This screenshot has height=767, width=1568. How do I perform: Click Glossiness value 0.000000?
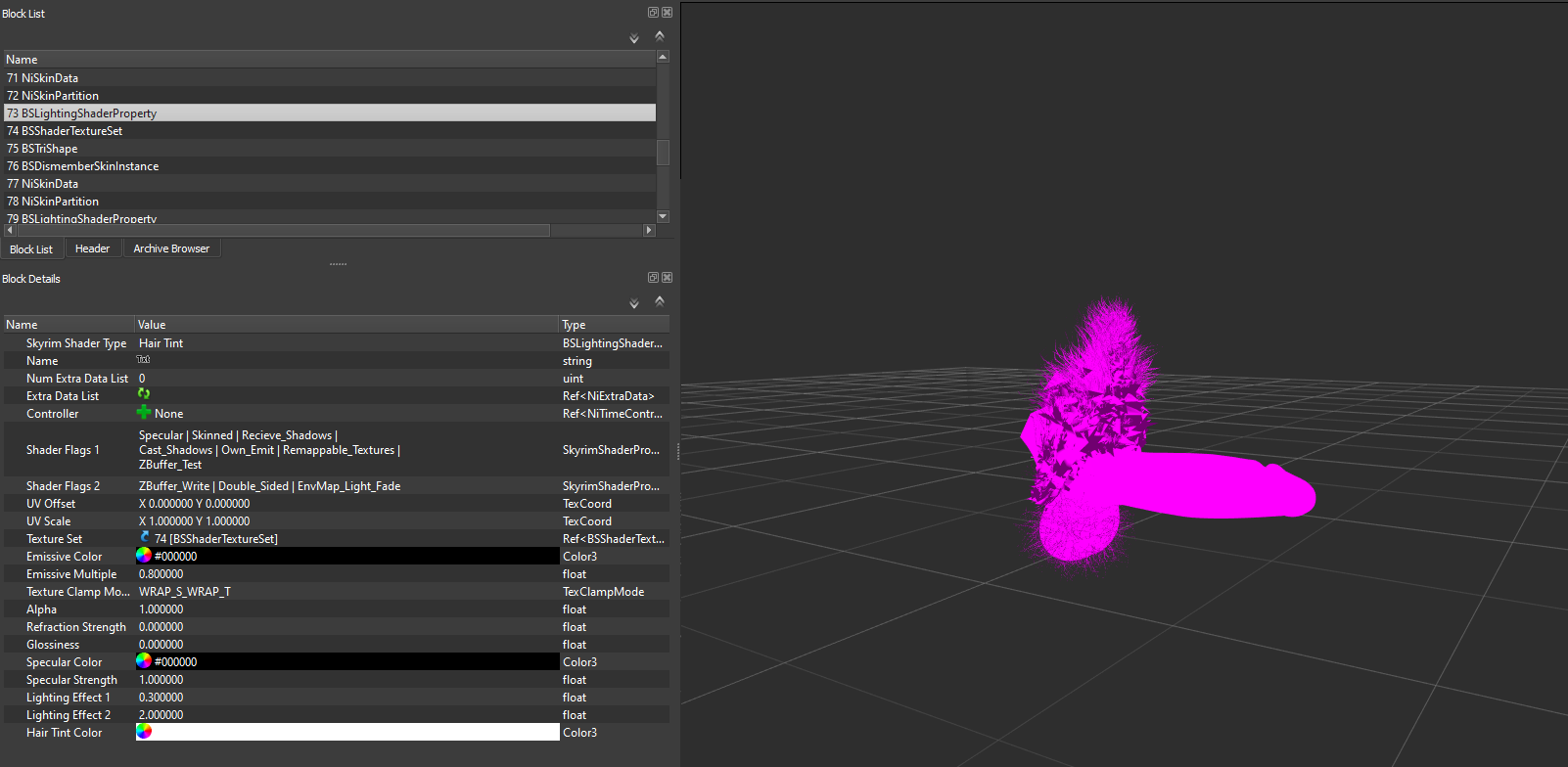click(161, 644)
